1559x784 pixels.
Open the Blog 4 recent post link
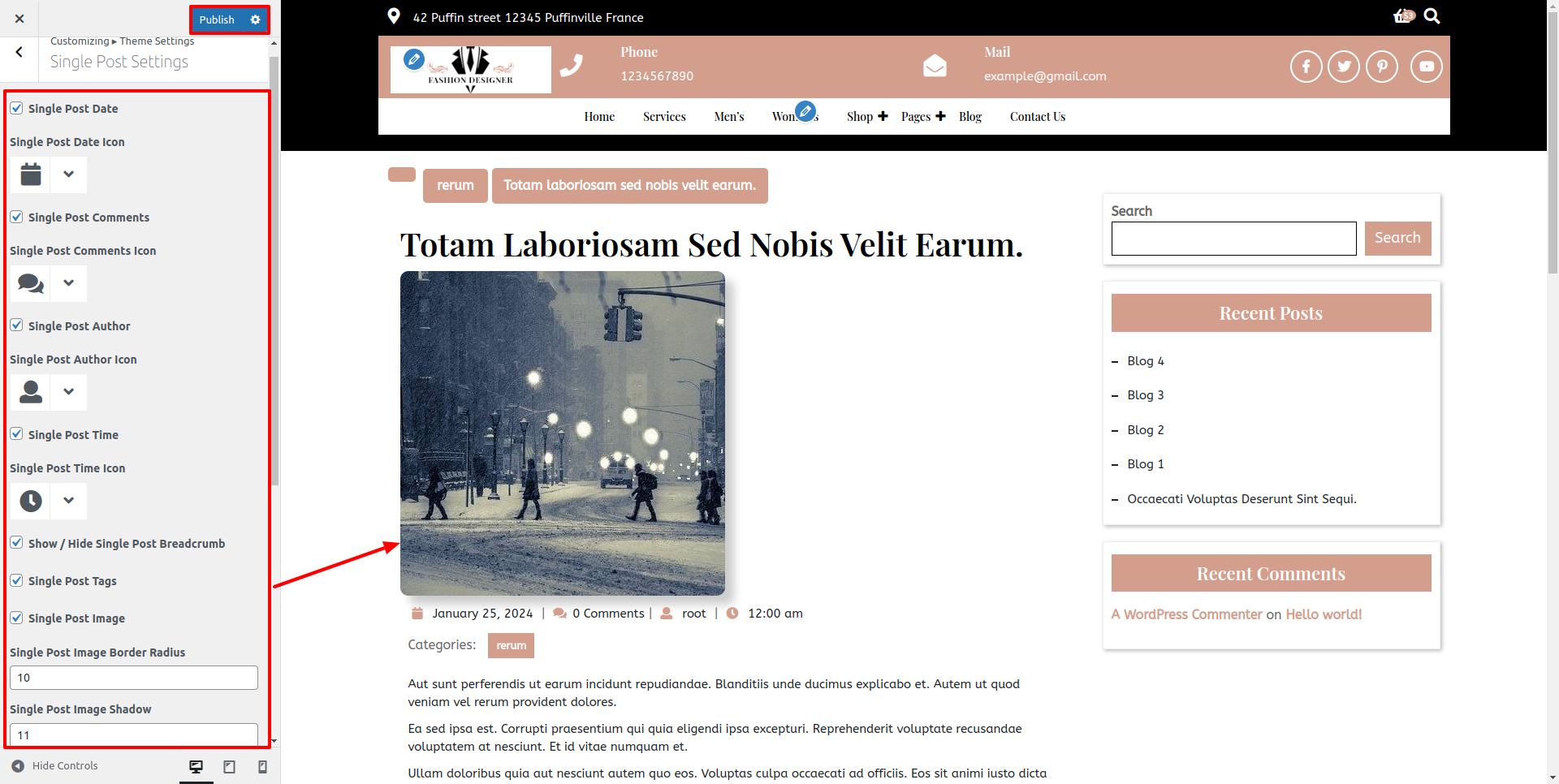click(1145, 361)
